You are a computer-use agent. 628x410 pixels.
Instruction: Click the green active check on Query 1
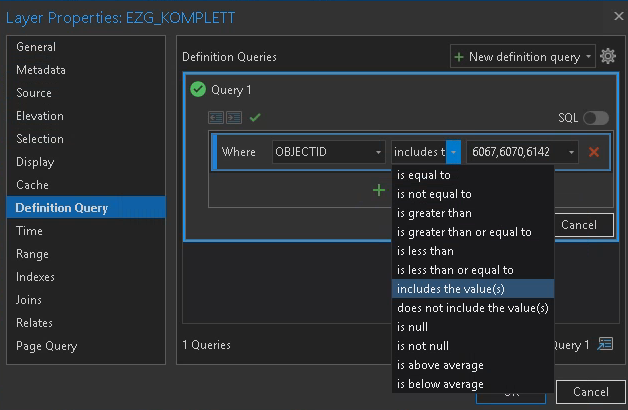tap(198, 90)
